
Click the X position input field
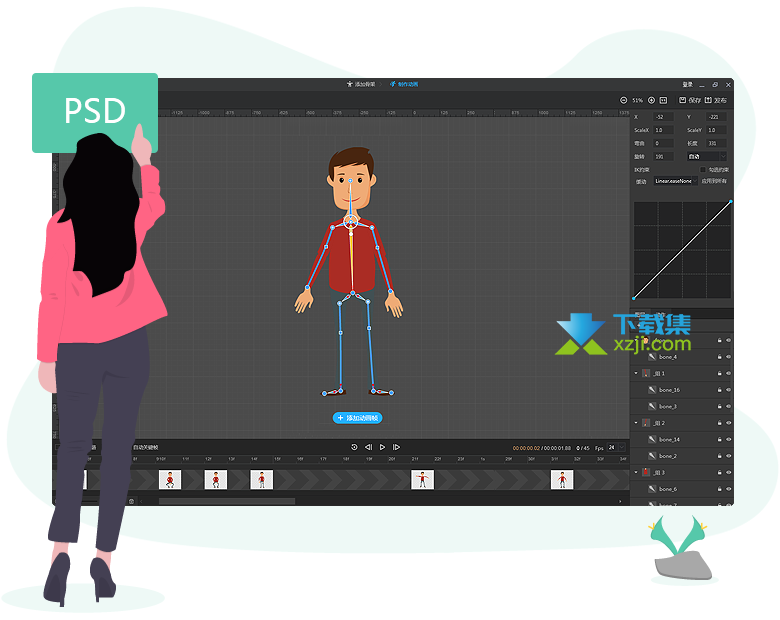click(x=664, y=117)
